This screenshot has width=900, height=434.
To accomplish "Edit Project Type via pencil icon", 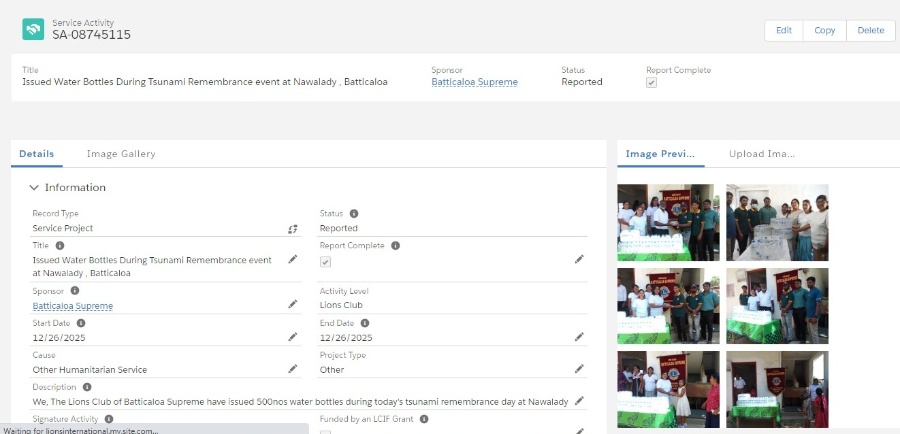I will 579,369.
